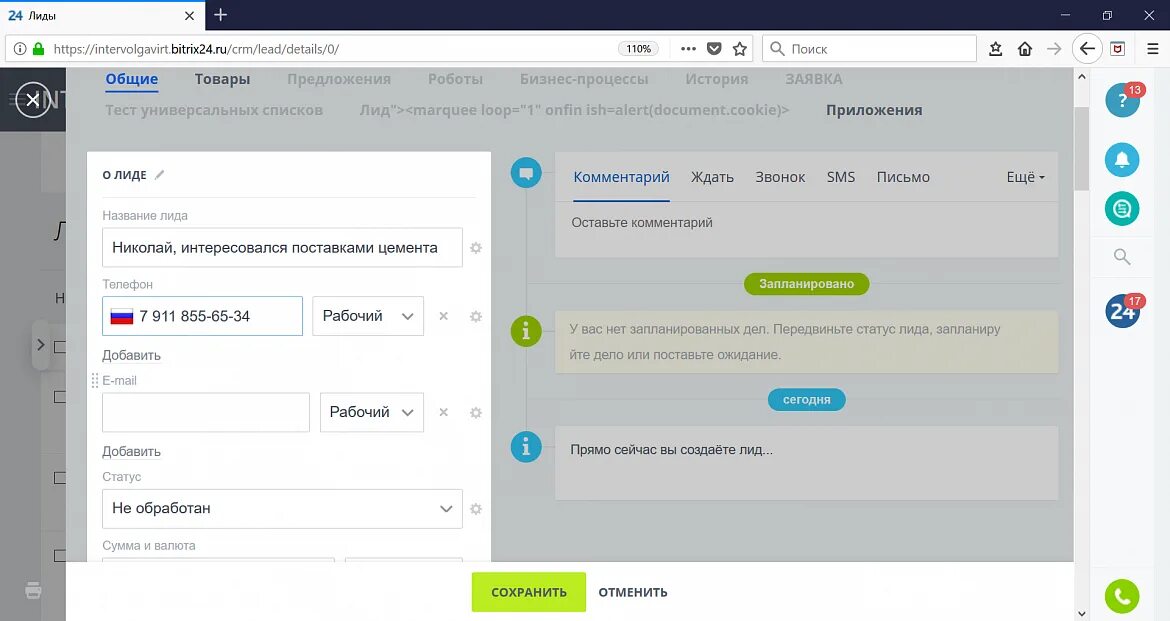Click the drag handle beside E-mail label
Viewport: 1170px width, 621px height.
click(x=95, y=381)
